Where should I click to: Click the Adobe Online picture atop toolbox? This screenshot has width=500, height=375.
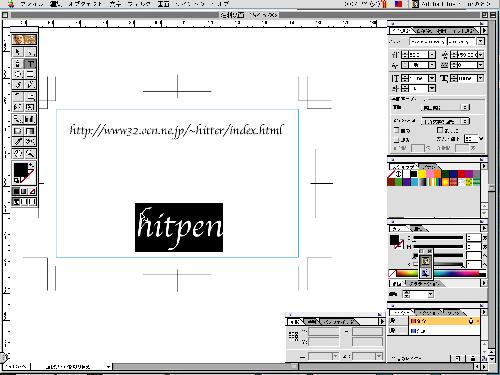tap(24, 39)
